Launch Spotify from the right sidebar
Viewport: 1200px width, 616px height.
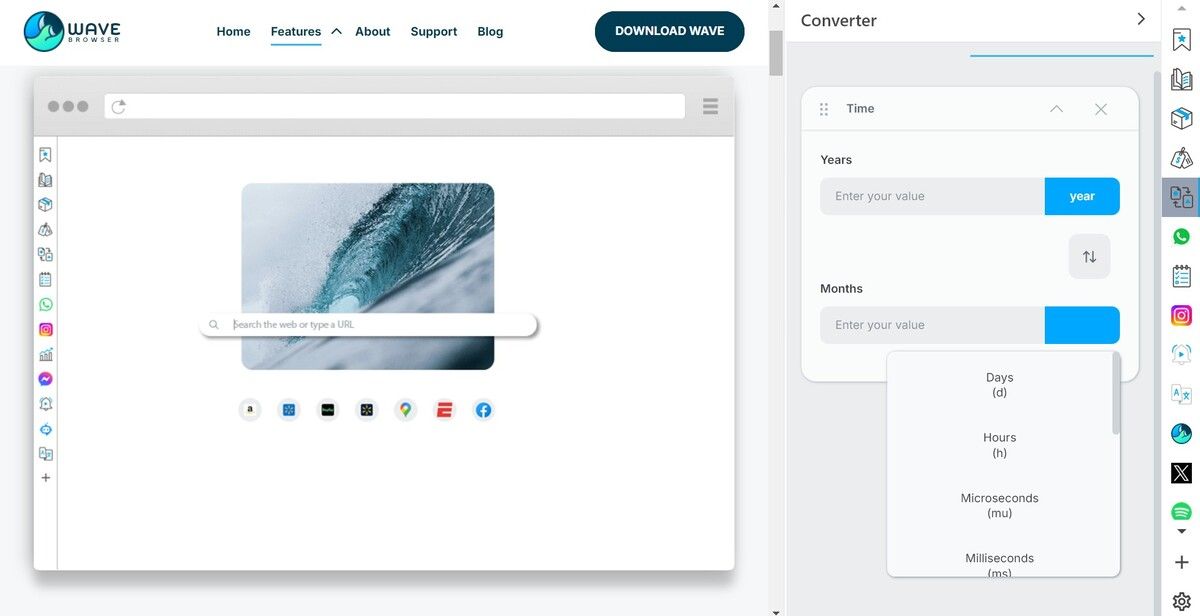(1181, 512)
